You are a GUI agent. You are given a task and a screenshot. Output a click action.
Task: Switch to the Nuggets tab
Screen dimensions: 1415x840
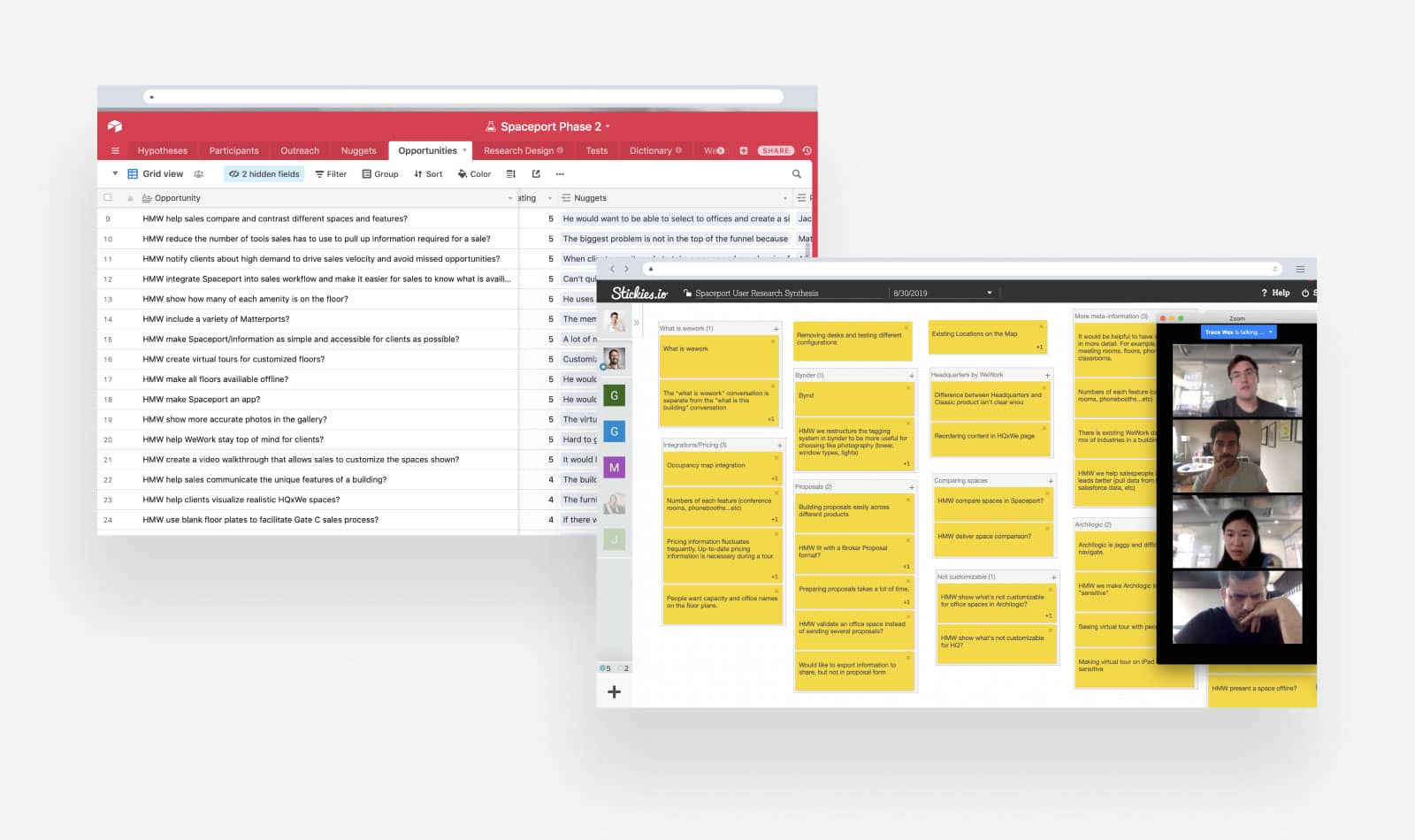click(x=358, y=151)
